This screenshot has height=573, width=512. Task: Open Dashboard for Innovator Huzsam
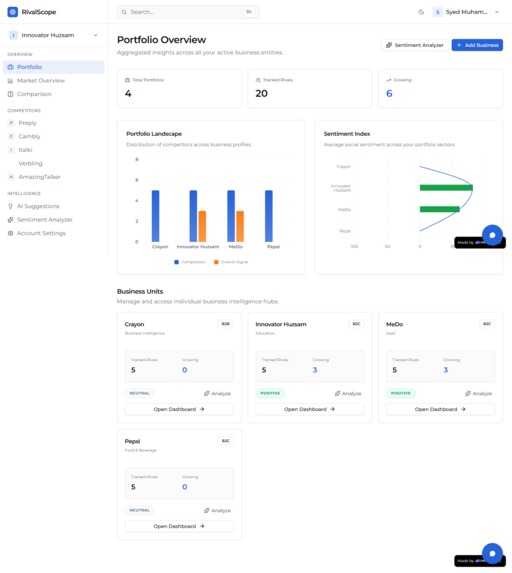pyautogui.click(x=310, y=409)
